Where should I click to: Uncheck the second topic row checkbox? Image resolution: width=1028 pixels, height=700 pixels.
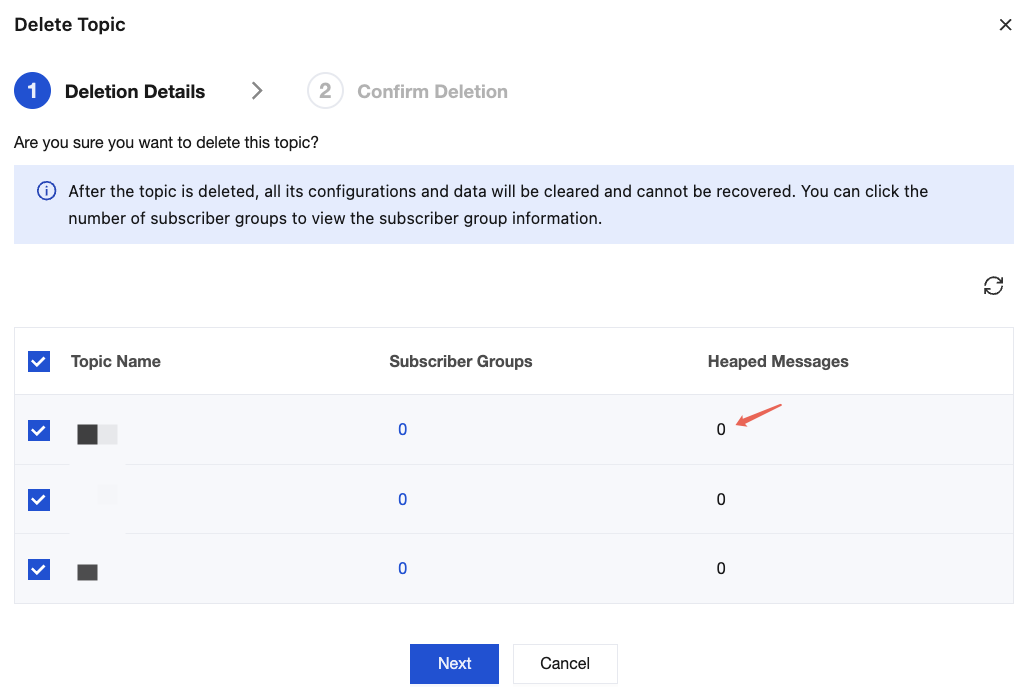(x=39, y=499)
